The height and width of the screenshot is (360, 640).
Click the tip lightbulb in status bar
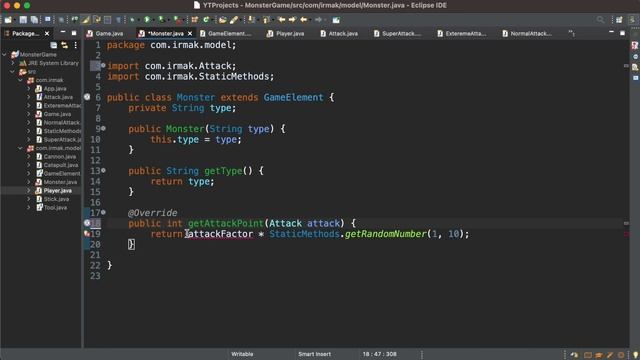[x=635, y=355]
